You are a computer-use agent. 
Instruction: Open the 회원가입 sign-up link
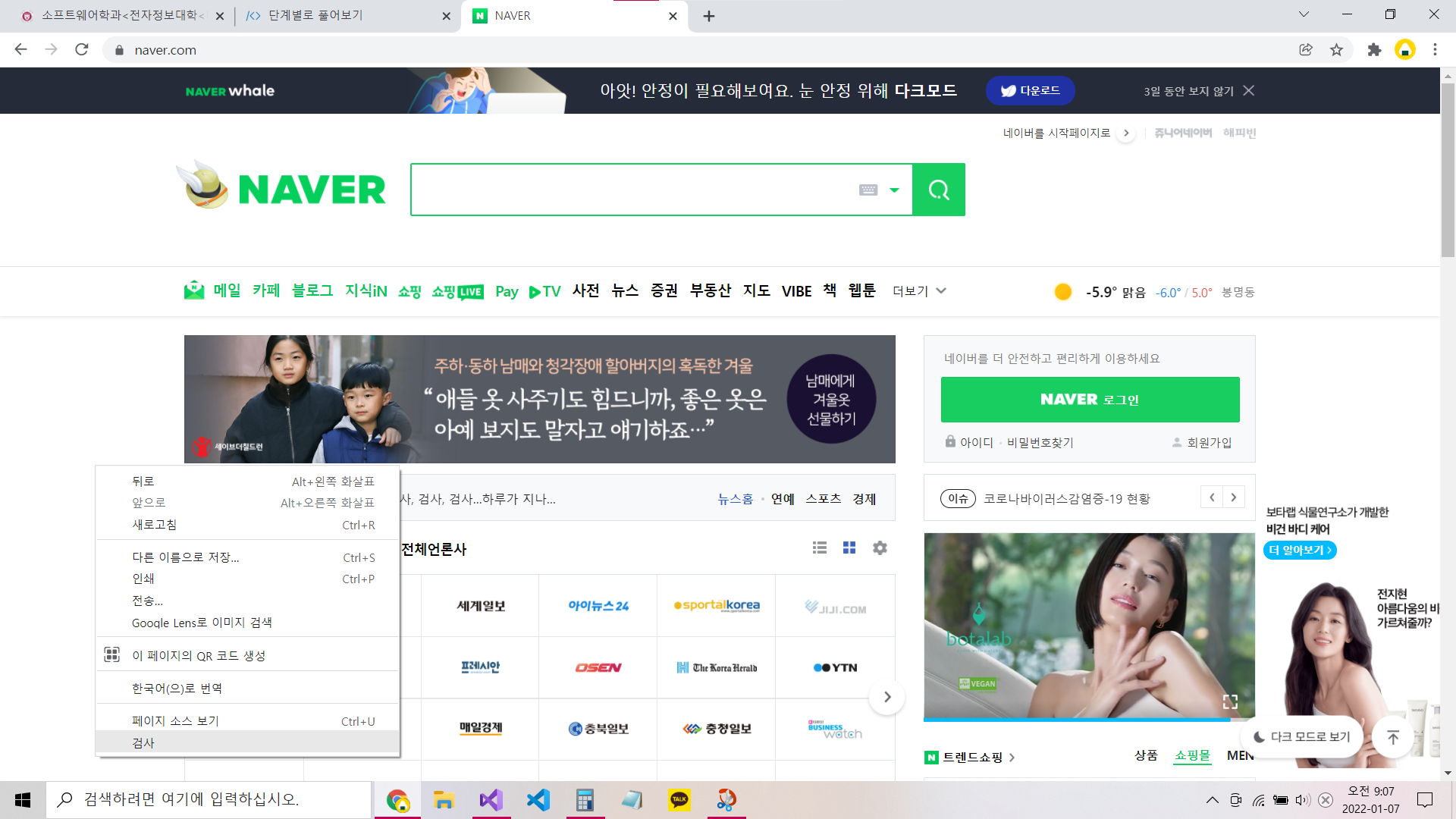tap(1209, 443)
